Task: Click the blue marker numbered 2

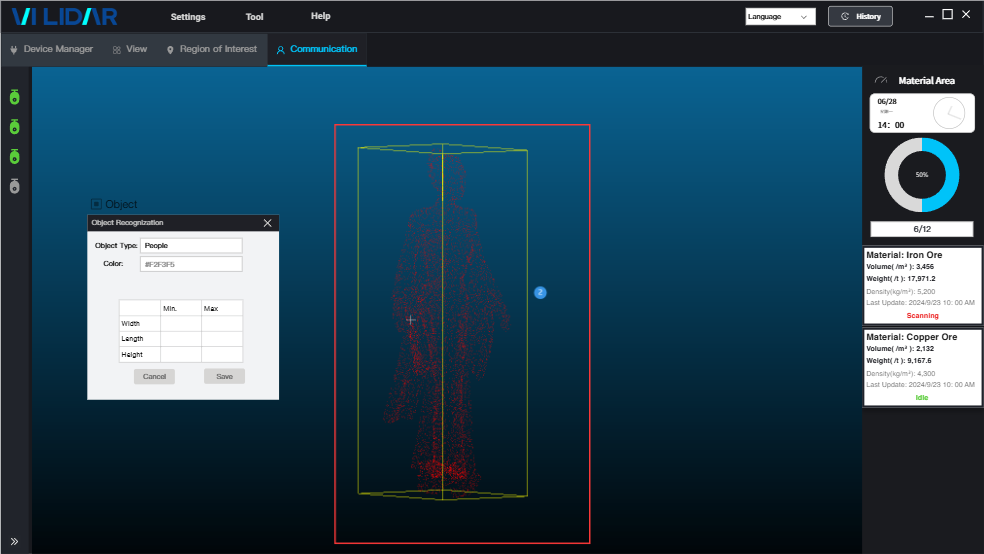Action: pos(540,293)
